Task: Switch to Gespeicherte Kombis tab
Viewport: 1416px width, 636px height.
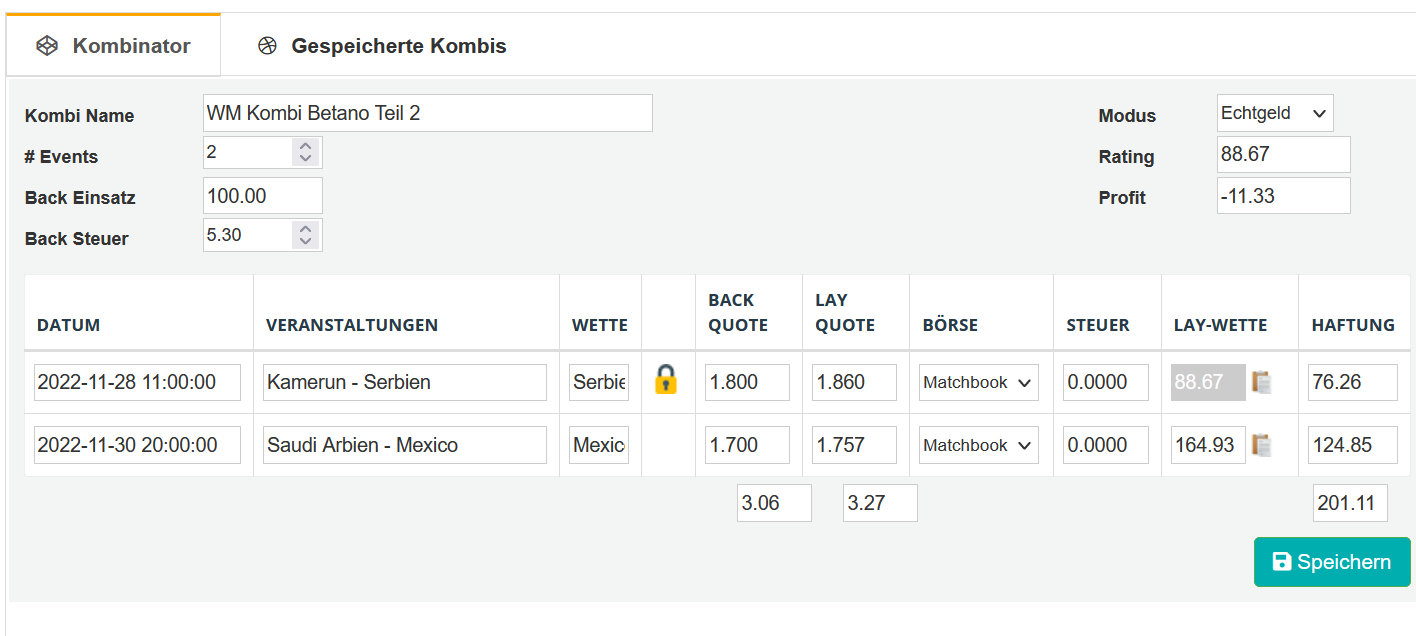Action: tap(398, 46)
